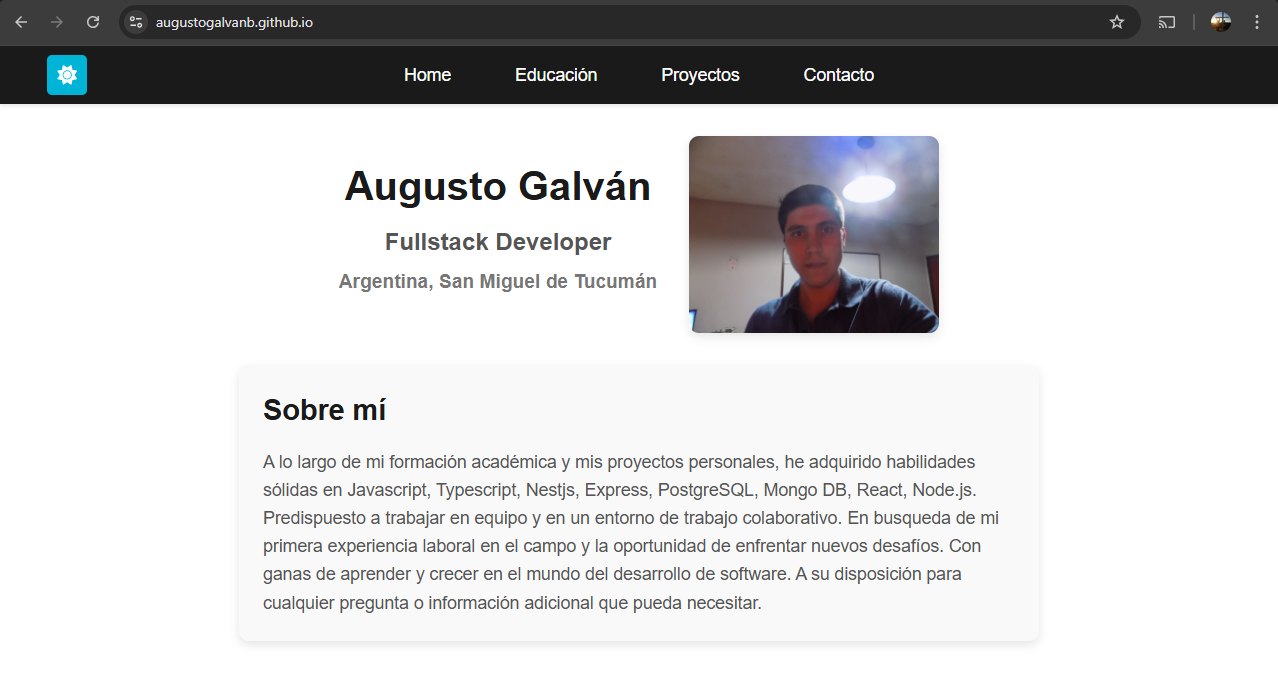Open the Chrome three-dot menu
This screenshot has height=684, width=1278.
pos(1257,22)
